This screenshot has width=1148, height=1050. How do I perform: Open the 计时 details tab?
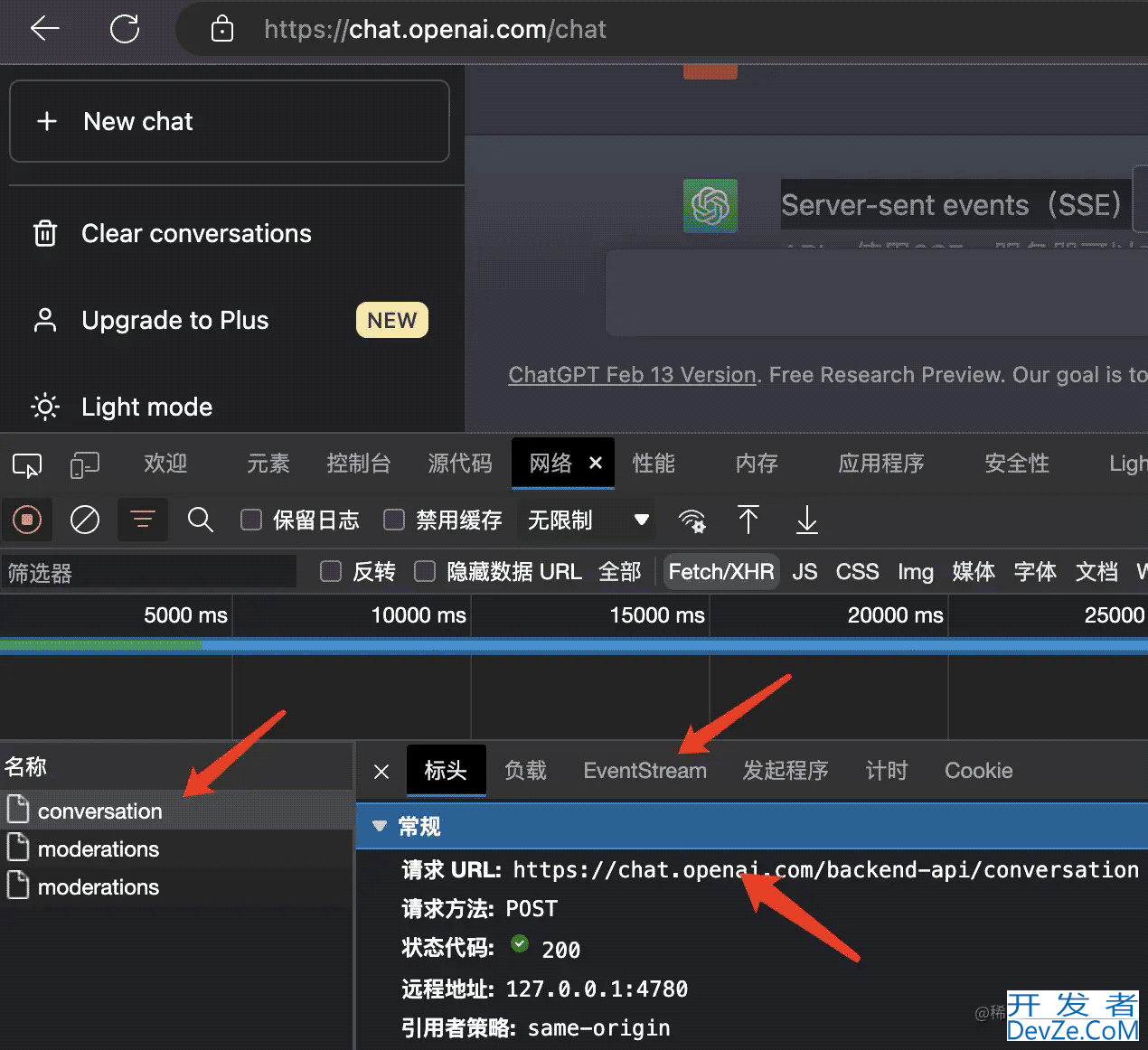click(887, 771)
